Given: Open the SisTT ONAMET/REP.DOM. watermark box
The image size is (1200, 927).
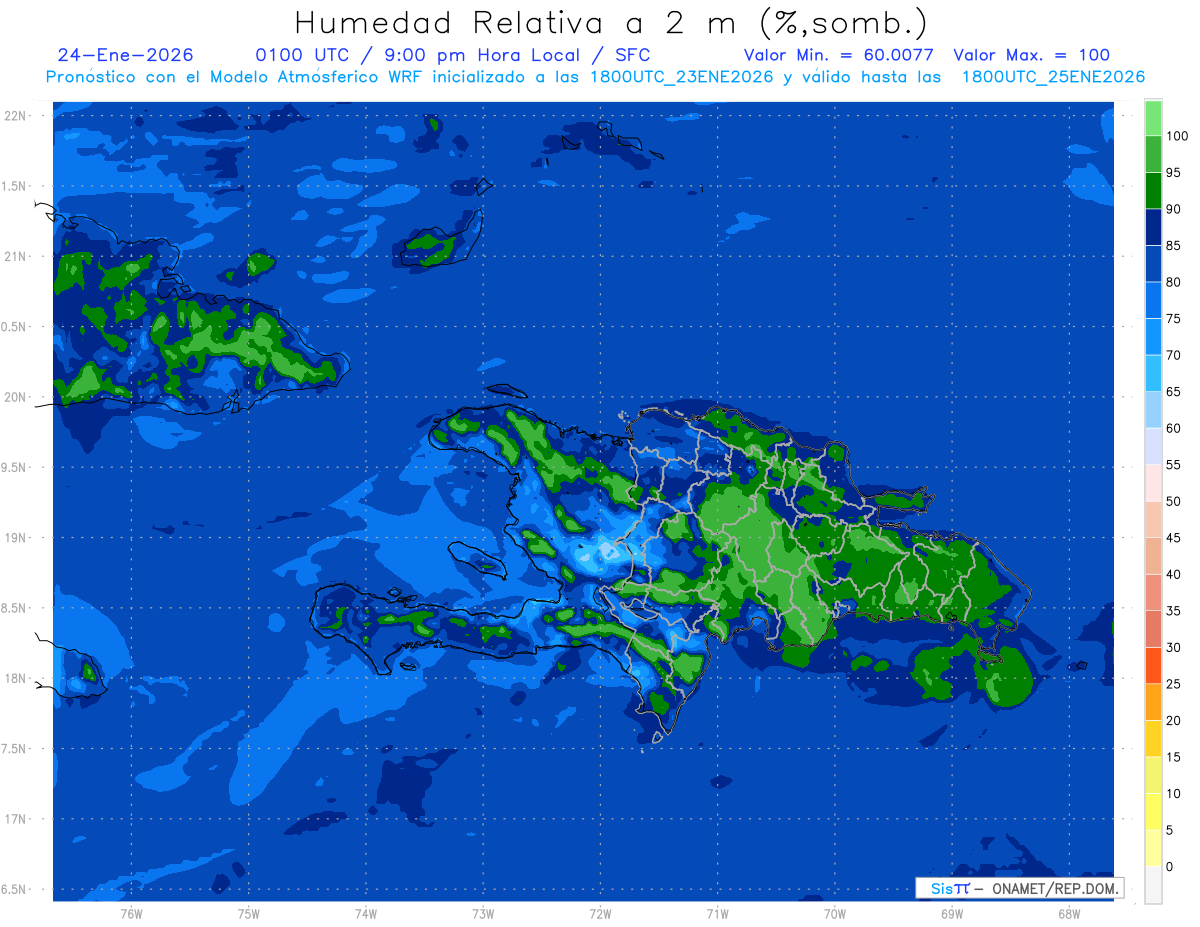Looking at the screenshot, I should pos(1019,888).
